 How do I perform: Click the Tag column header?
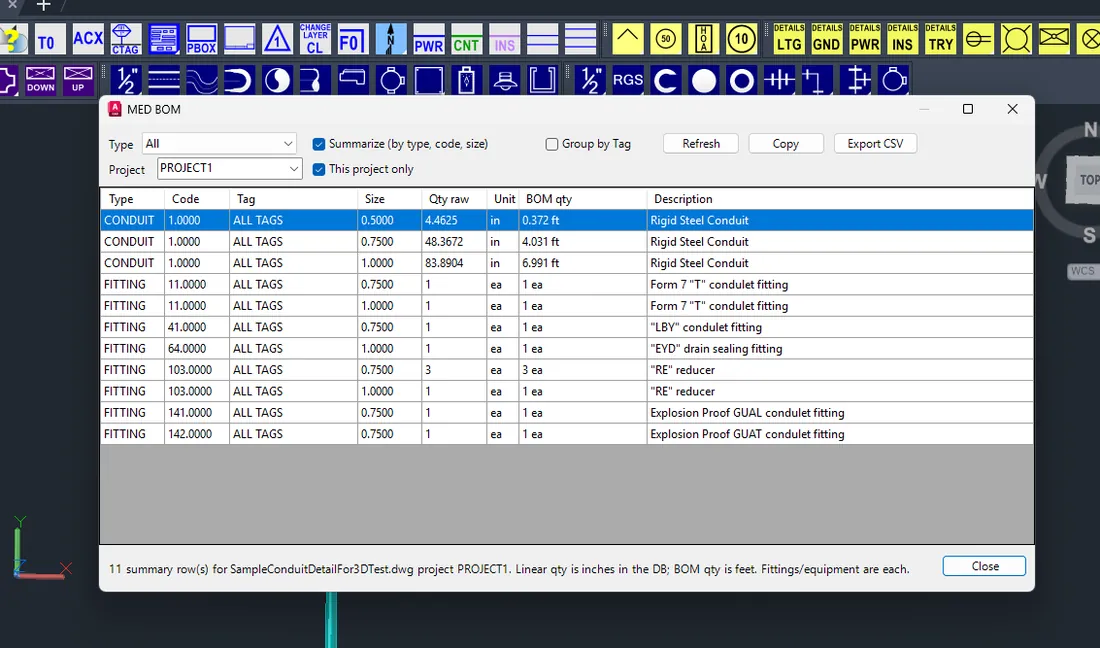click(x=293, y=198)
